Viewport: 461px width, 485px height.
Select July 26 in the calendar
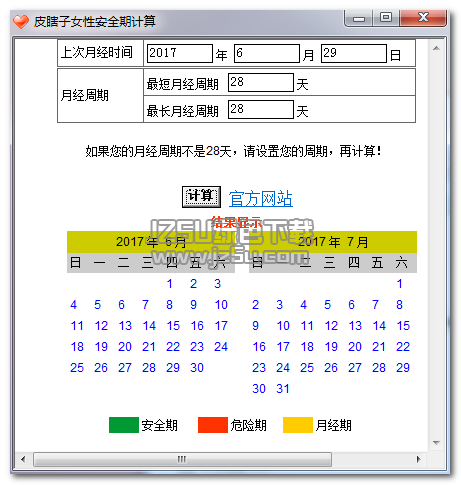[331, 368]
